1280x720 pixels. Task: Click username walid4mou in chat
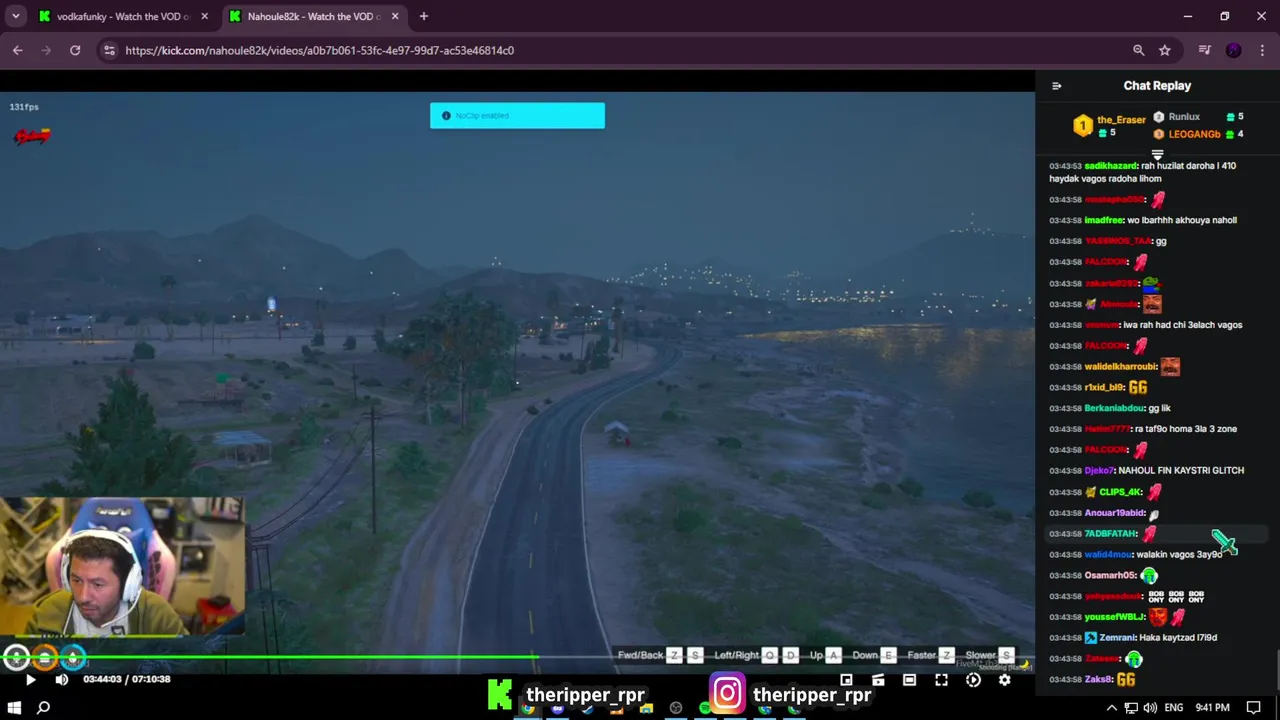point(1108,555)
